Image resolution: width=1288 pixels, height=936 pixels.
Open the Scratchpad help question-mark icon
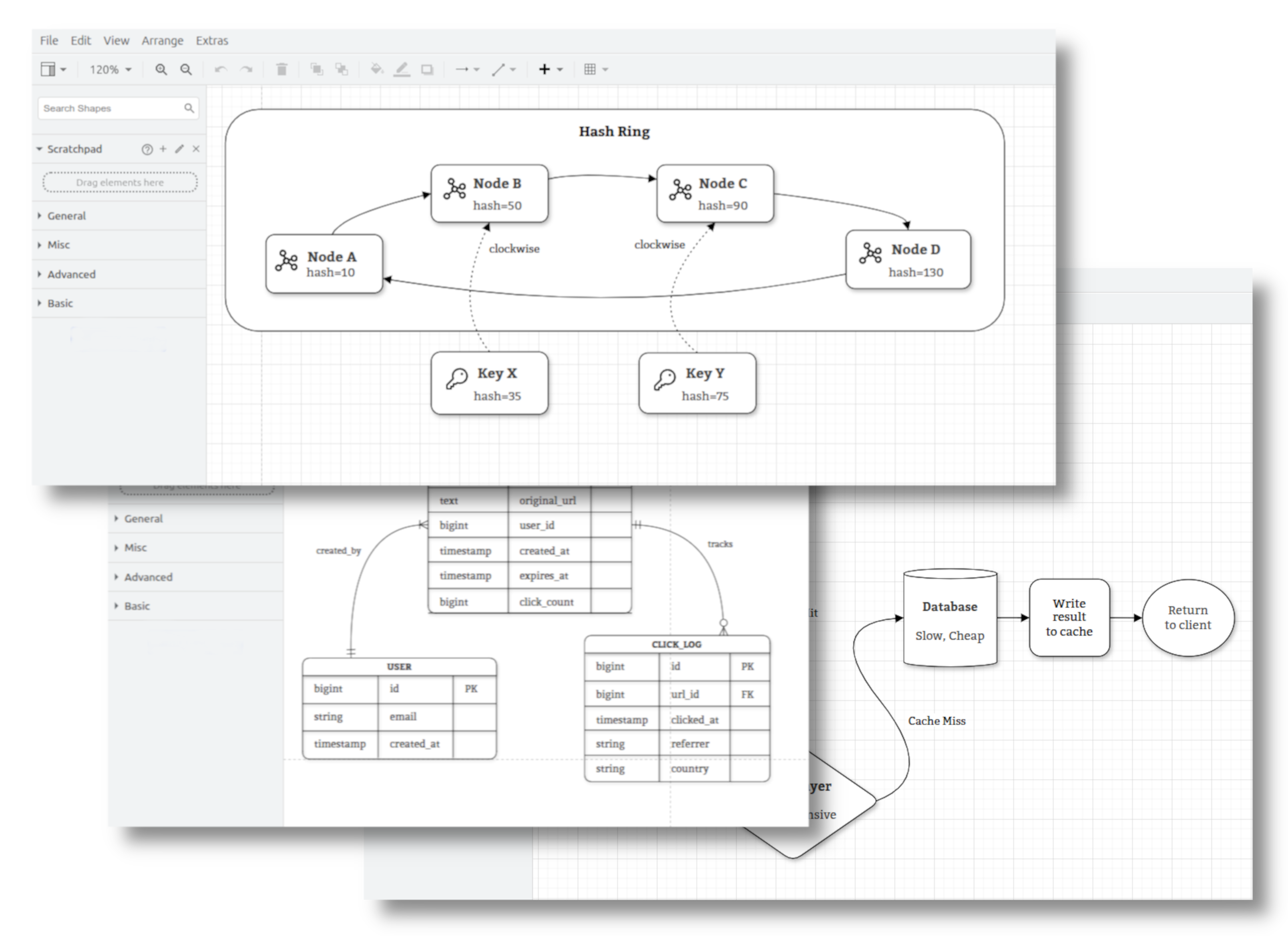pyautogui.click(x=147, y=149)
